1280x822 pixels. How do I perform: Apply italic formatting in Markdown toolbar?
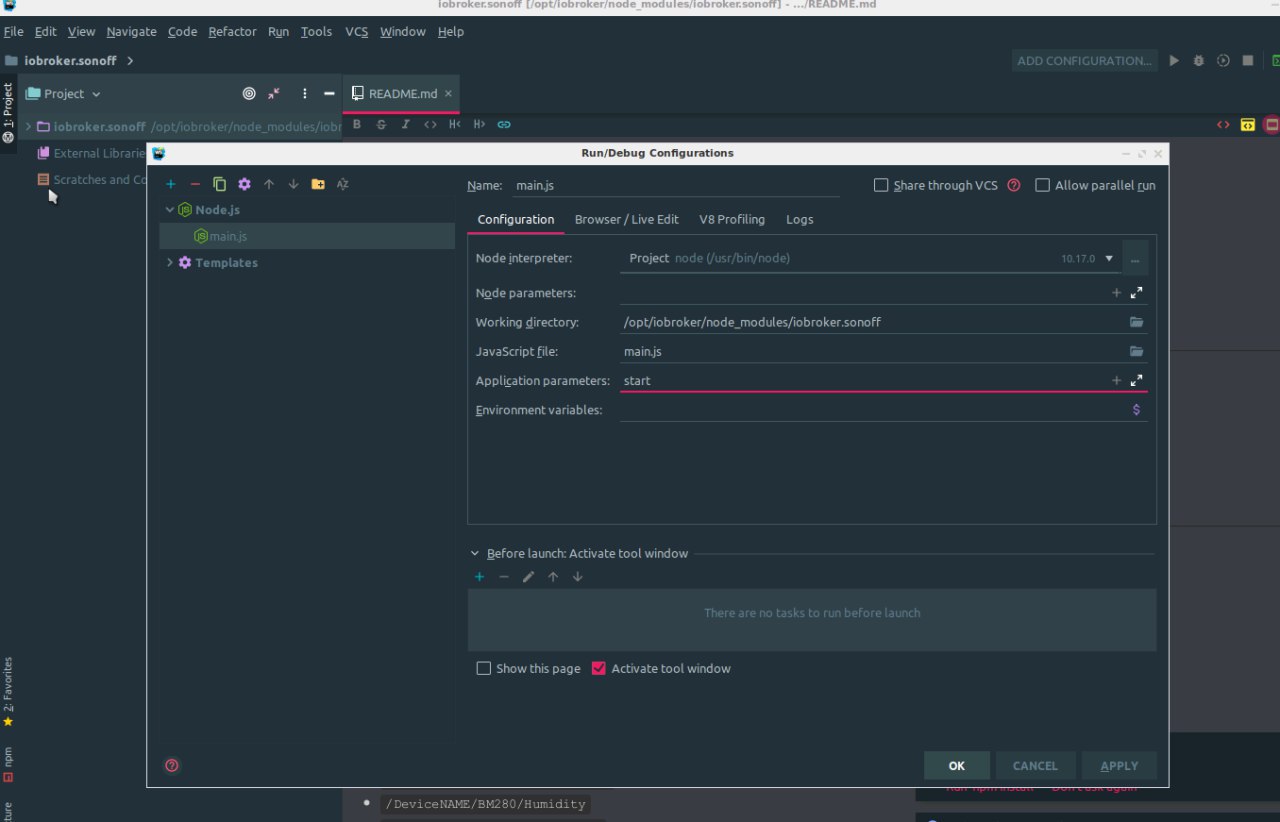(405, 124)
